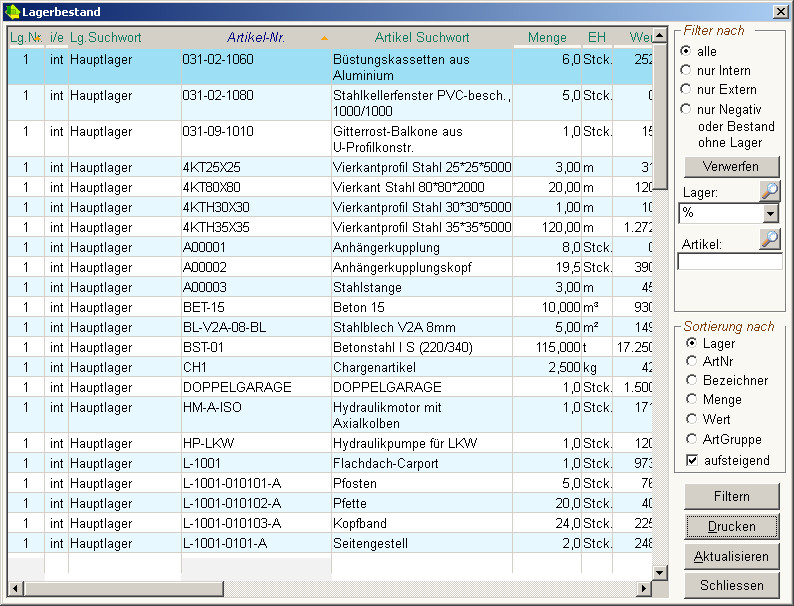Select 'Vierkant Stahl 80*80*2000' row
794x606 pixels.
[330, 187]
